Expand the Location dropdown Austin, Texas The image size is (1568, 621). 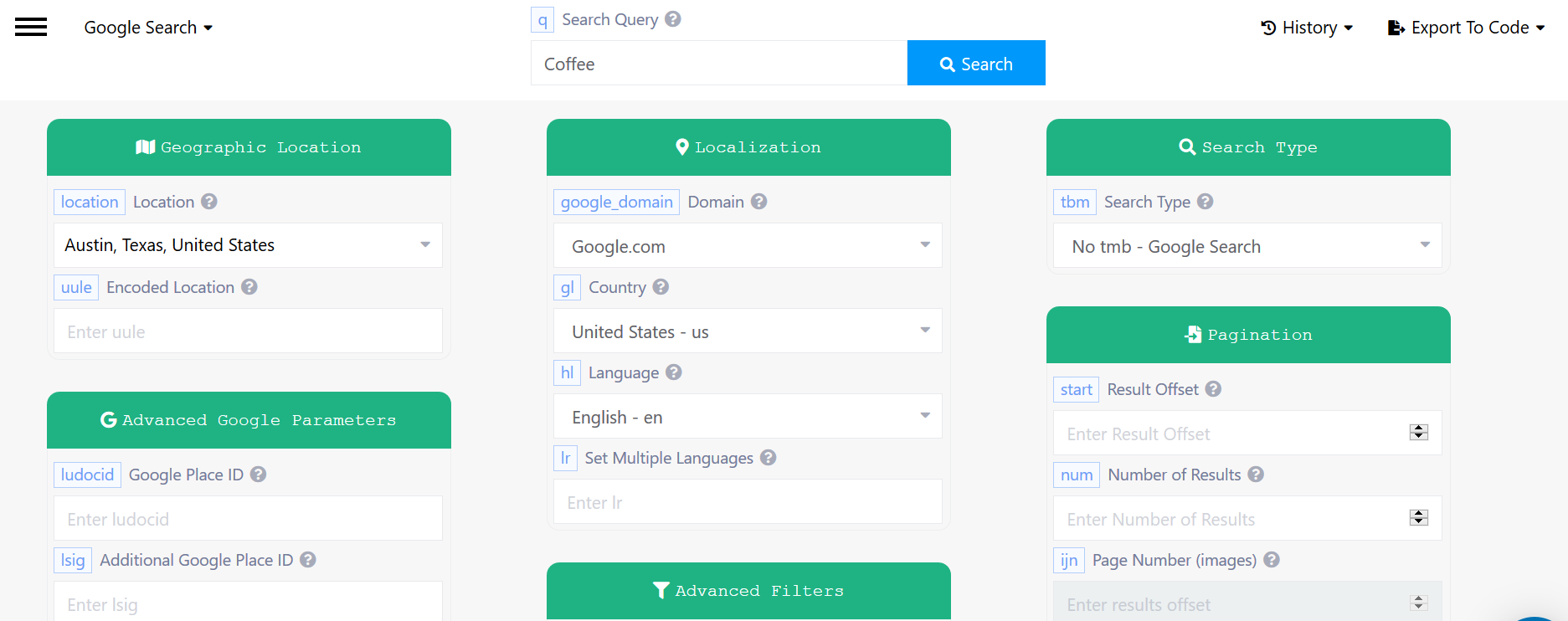click(248, 245)
